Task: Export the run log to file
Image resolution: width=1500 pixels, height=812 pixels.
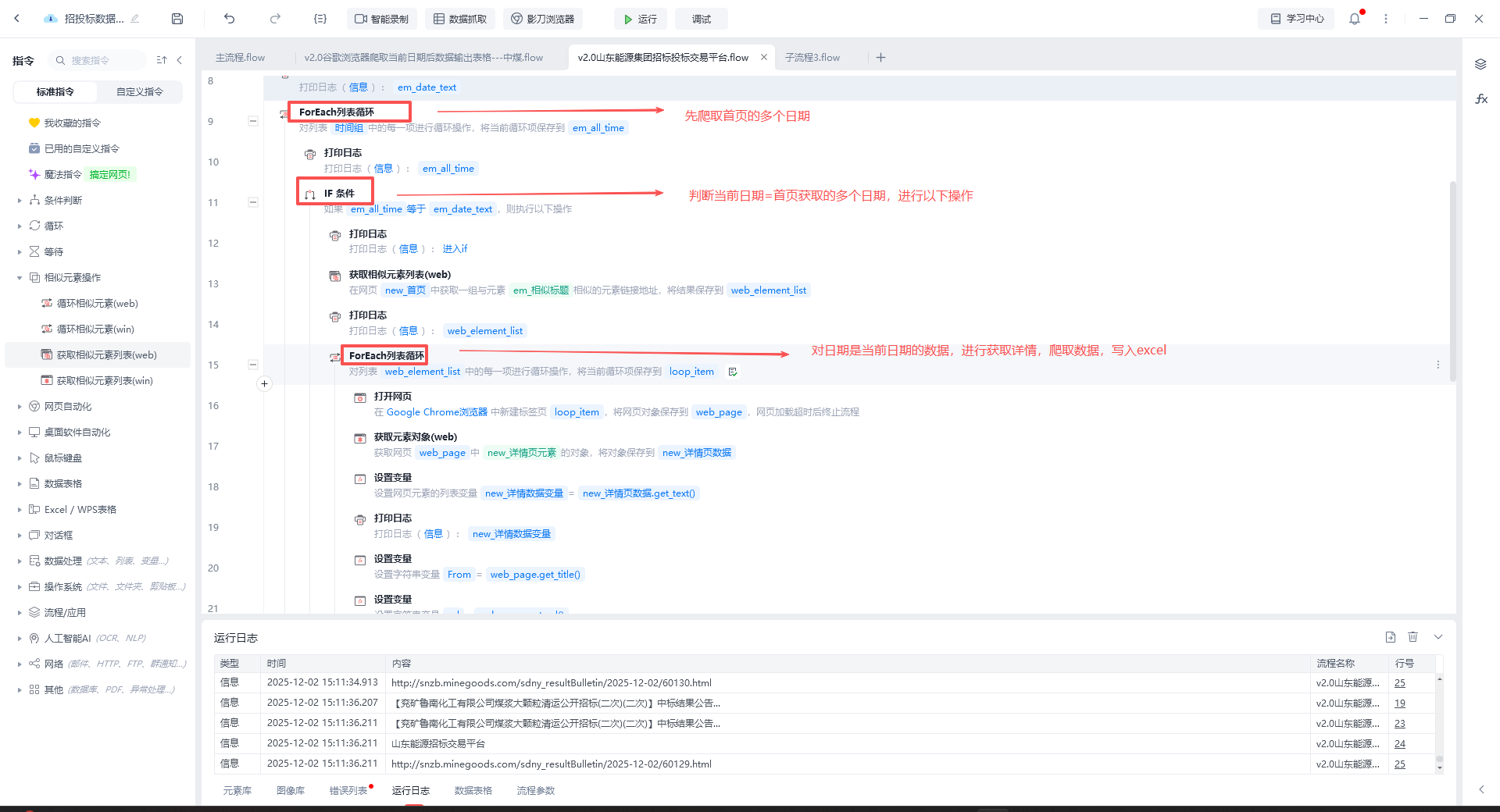Action: [1391, 637]
